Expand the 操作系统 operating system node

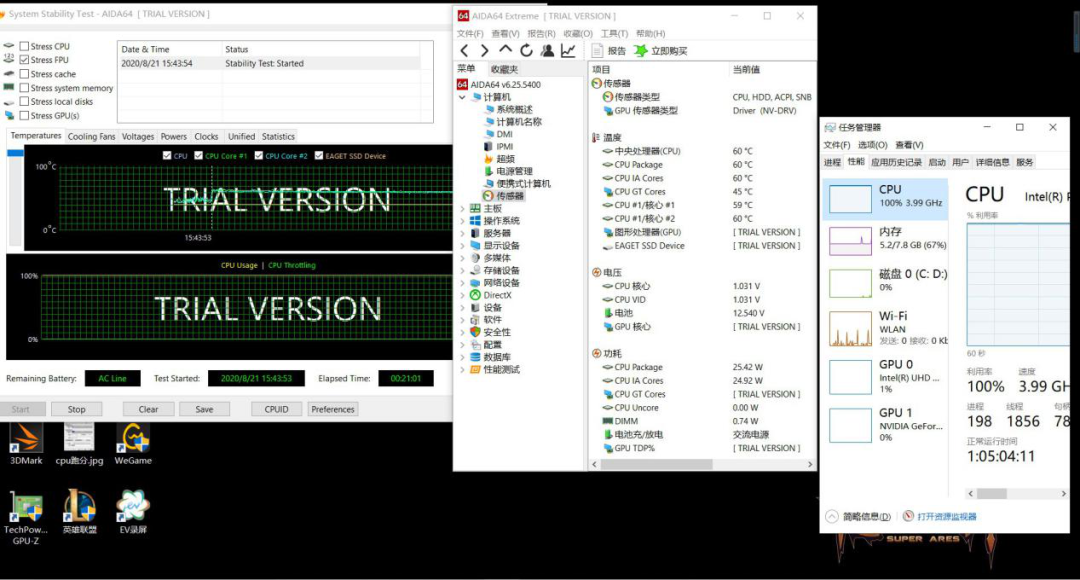pos(462,221)
